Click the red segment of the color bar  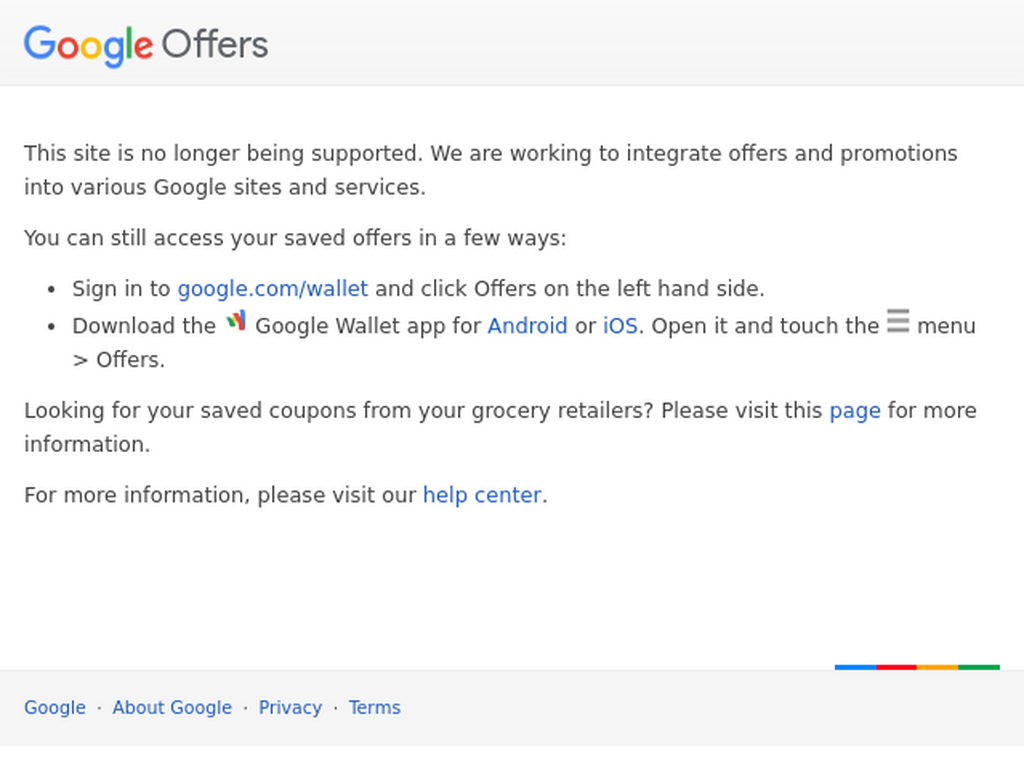pyautogui.click(x=897, y=667)
